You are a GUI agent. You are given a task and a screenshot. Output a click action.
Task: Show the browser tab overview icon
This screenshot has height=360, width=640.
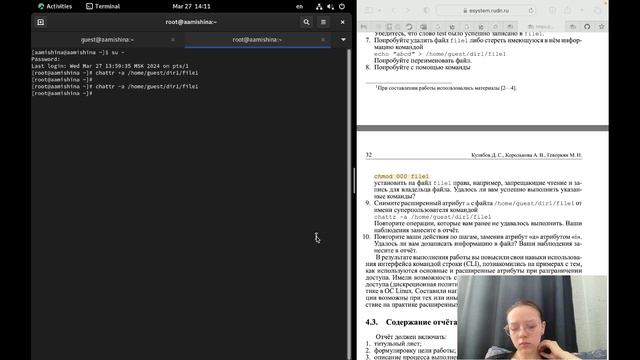coord(597,11)
